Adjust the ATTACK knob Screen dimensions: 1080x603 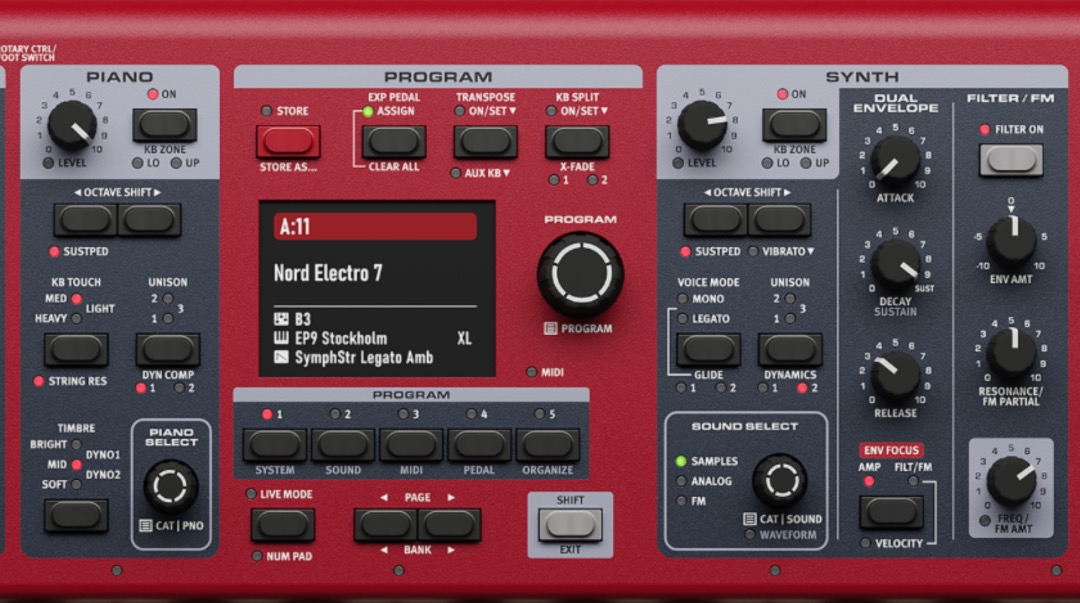[x=895, y=160]
